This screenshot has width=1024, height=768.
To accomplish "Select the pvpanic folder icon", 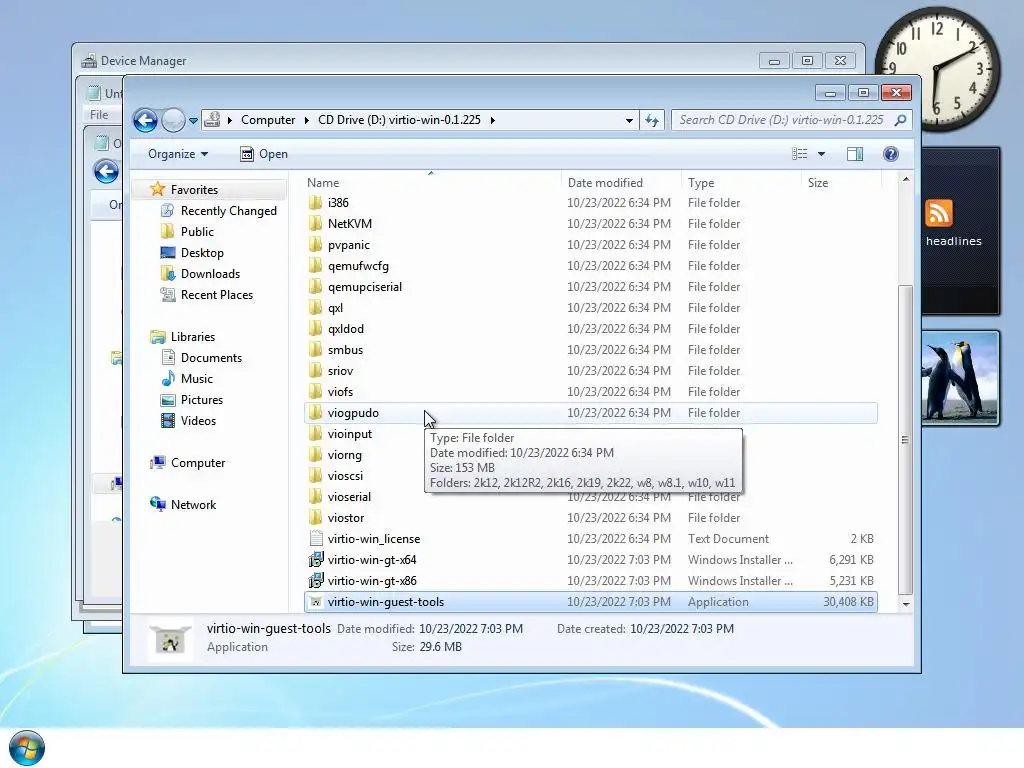I will coord(315,245).
